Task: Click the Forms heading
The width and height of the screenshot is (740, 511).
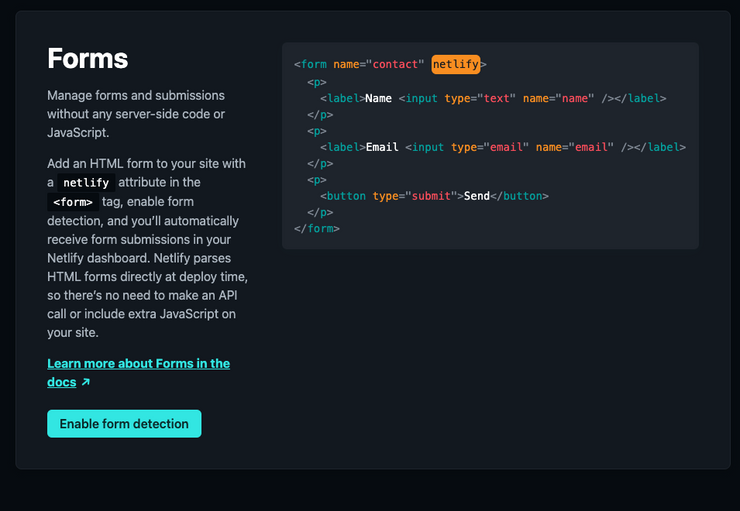Action: (x=88, y=59)
